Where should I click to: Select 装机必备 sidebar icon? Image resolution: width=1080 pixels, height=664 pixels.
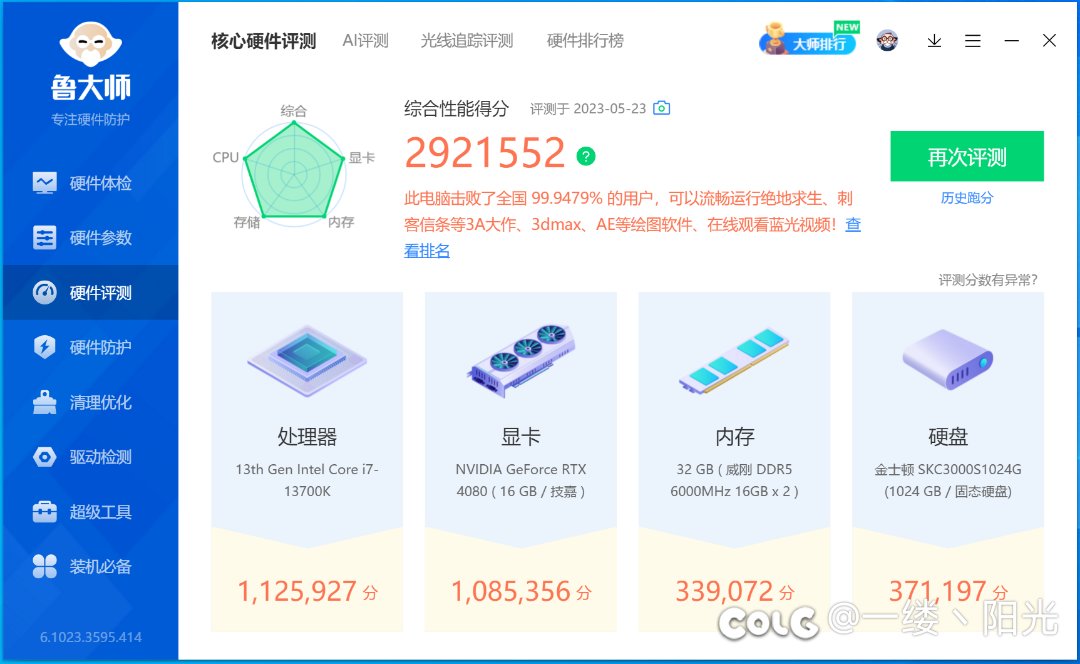[45, 566]
